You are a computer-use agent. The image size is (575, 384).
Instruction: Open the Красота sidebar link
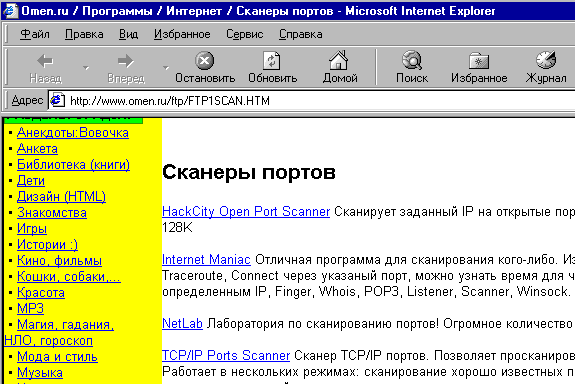click(41, 293)
